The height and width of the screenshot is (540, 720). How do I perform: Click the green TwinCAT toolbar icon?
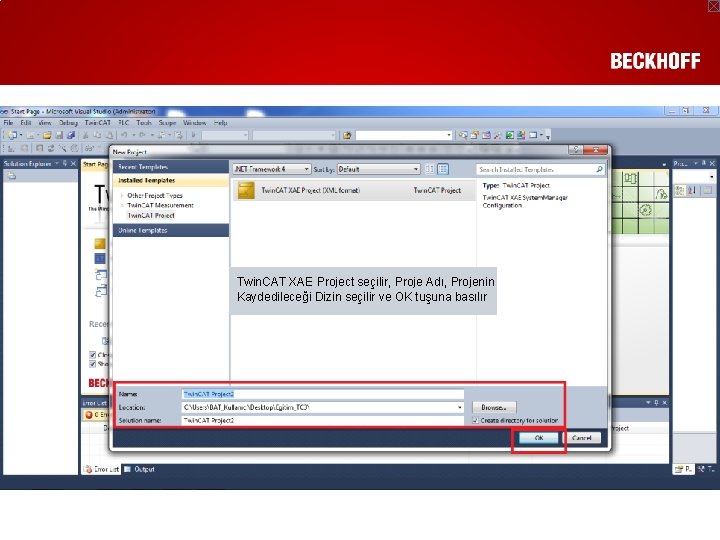coord(510,135)
